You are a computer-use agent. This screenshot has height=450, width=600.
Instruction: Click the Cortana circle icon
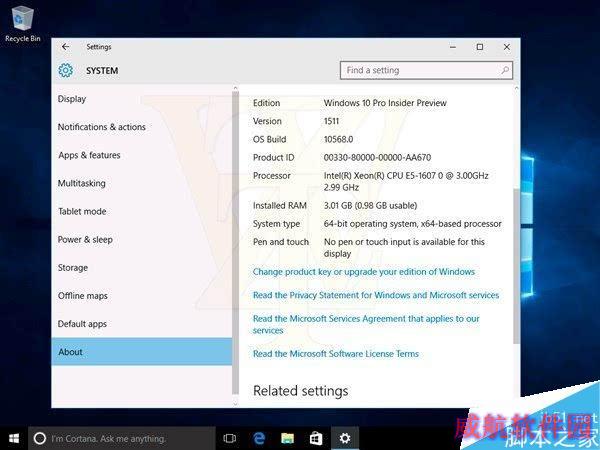pos(40,439)
